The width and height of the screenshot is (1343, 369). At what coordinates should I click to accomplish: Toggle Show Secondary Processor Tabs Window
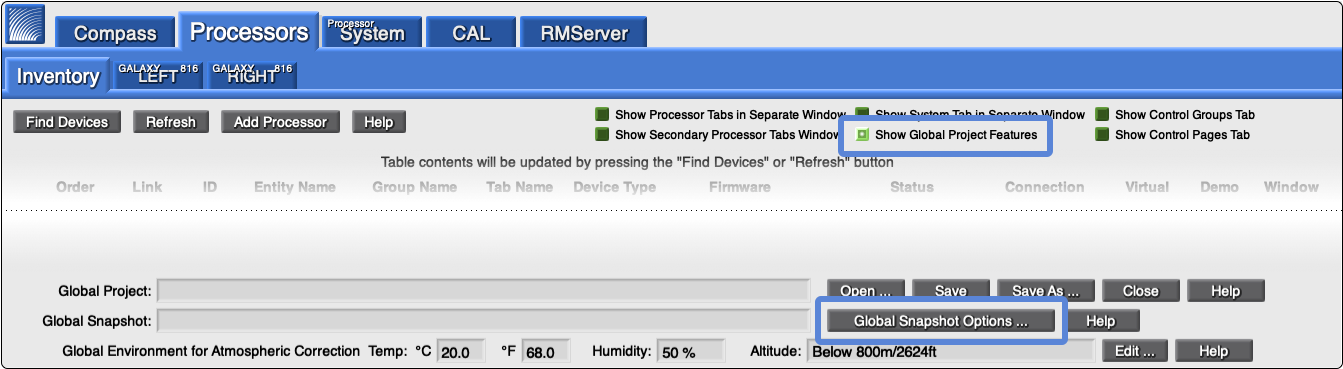click(x=602, y=134)
